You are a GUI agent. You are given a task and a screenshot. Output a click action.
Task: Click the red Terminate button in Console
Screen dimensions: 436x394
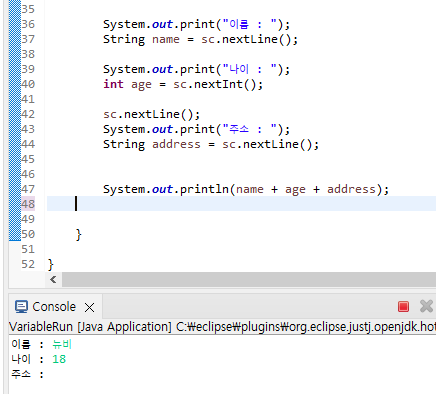coord(403,306)
